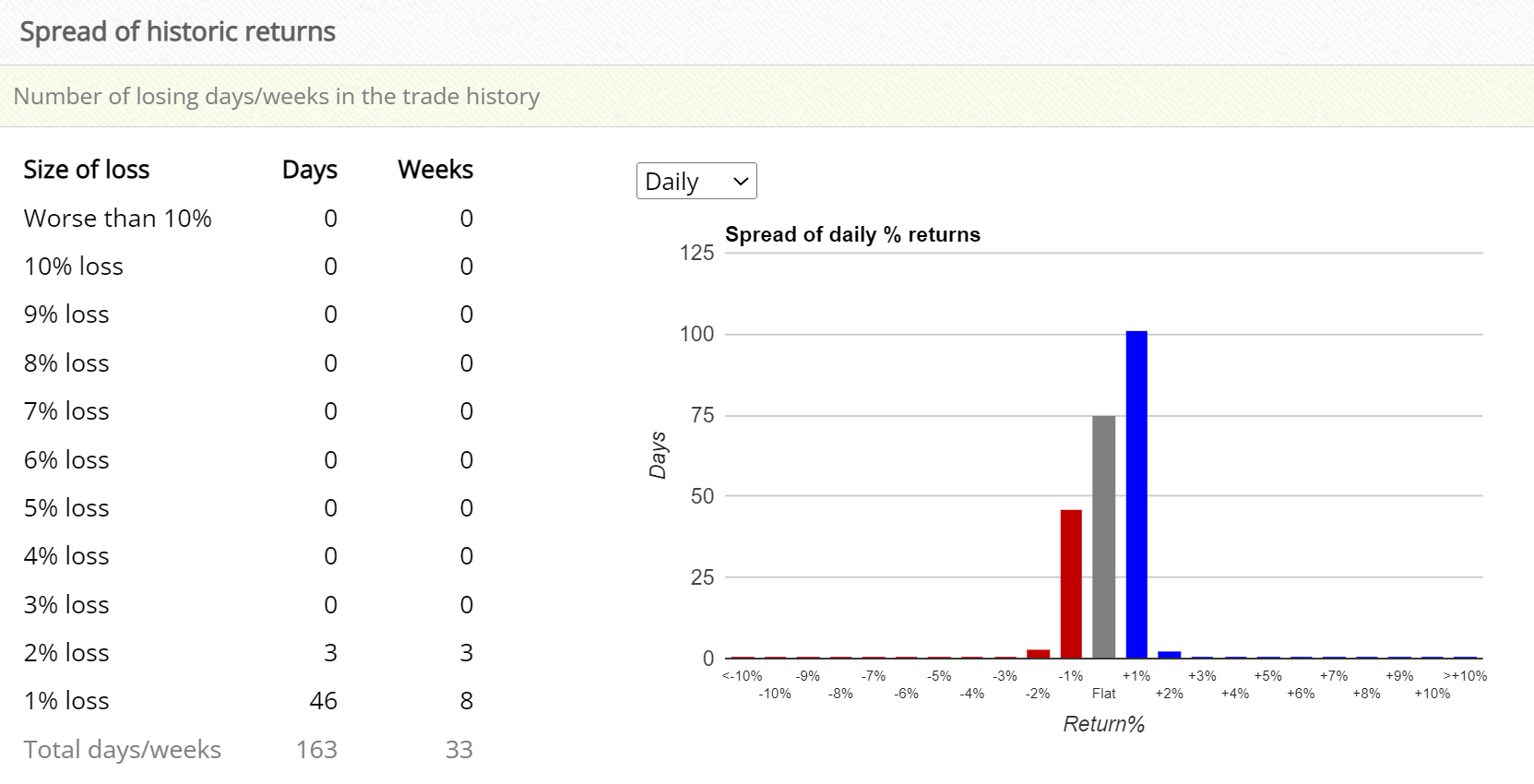Click the 1% loss row label
This screenshot has height=784, width=1534.
pyautogui.click(x=66, y=701)
